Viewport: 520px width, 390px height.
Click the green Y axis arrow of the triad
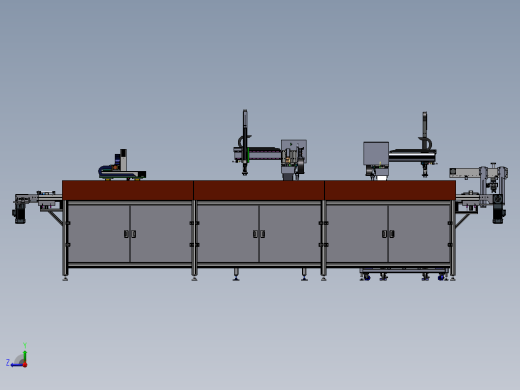[x=25, y=356]
